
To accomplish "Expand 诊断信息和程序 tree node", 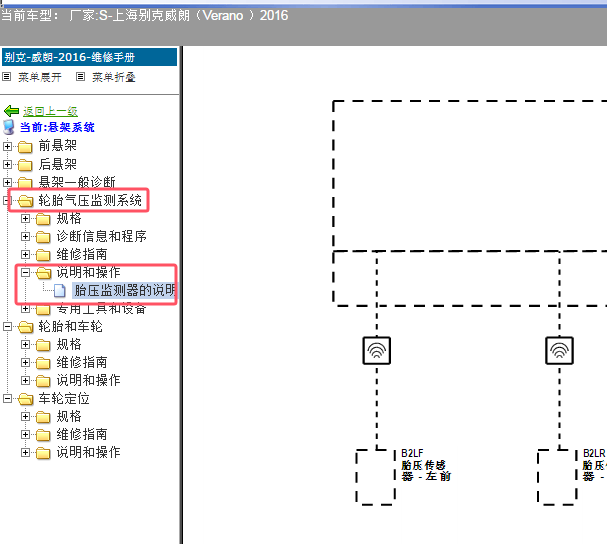I will coord(26,237).
